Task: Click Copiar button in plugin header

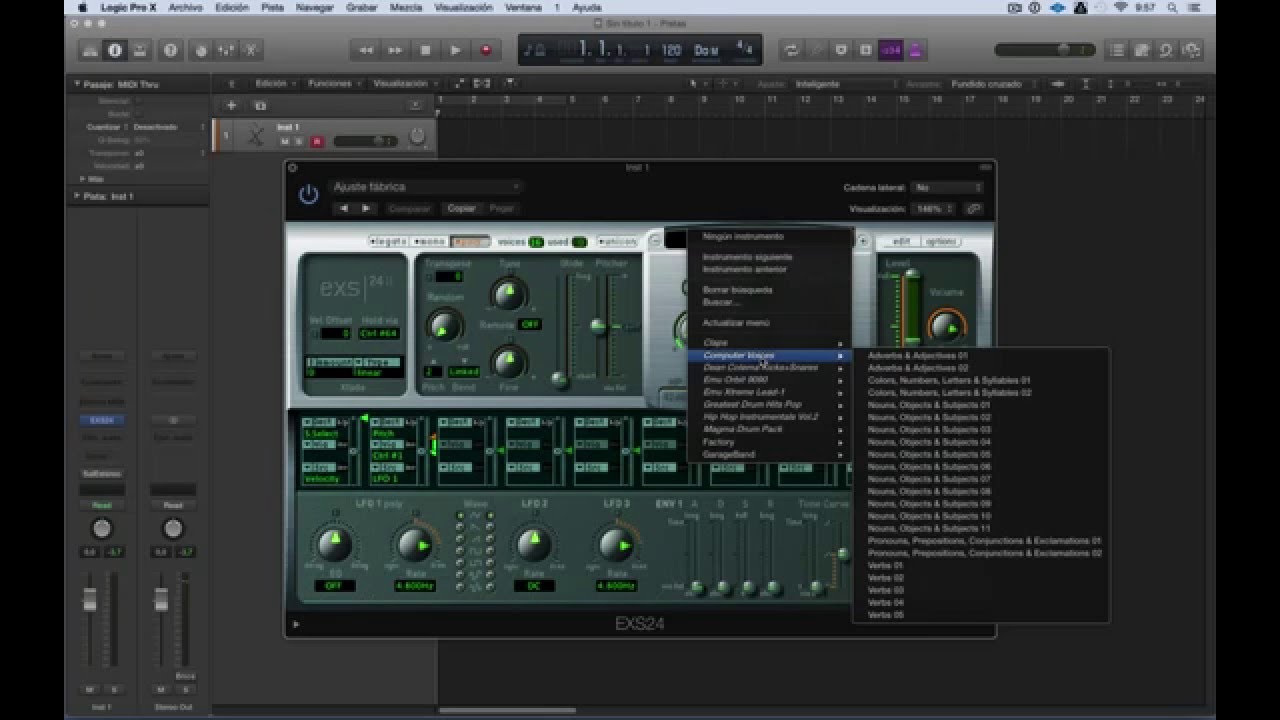Action: click(461, 208)
